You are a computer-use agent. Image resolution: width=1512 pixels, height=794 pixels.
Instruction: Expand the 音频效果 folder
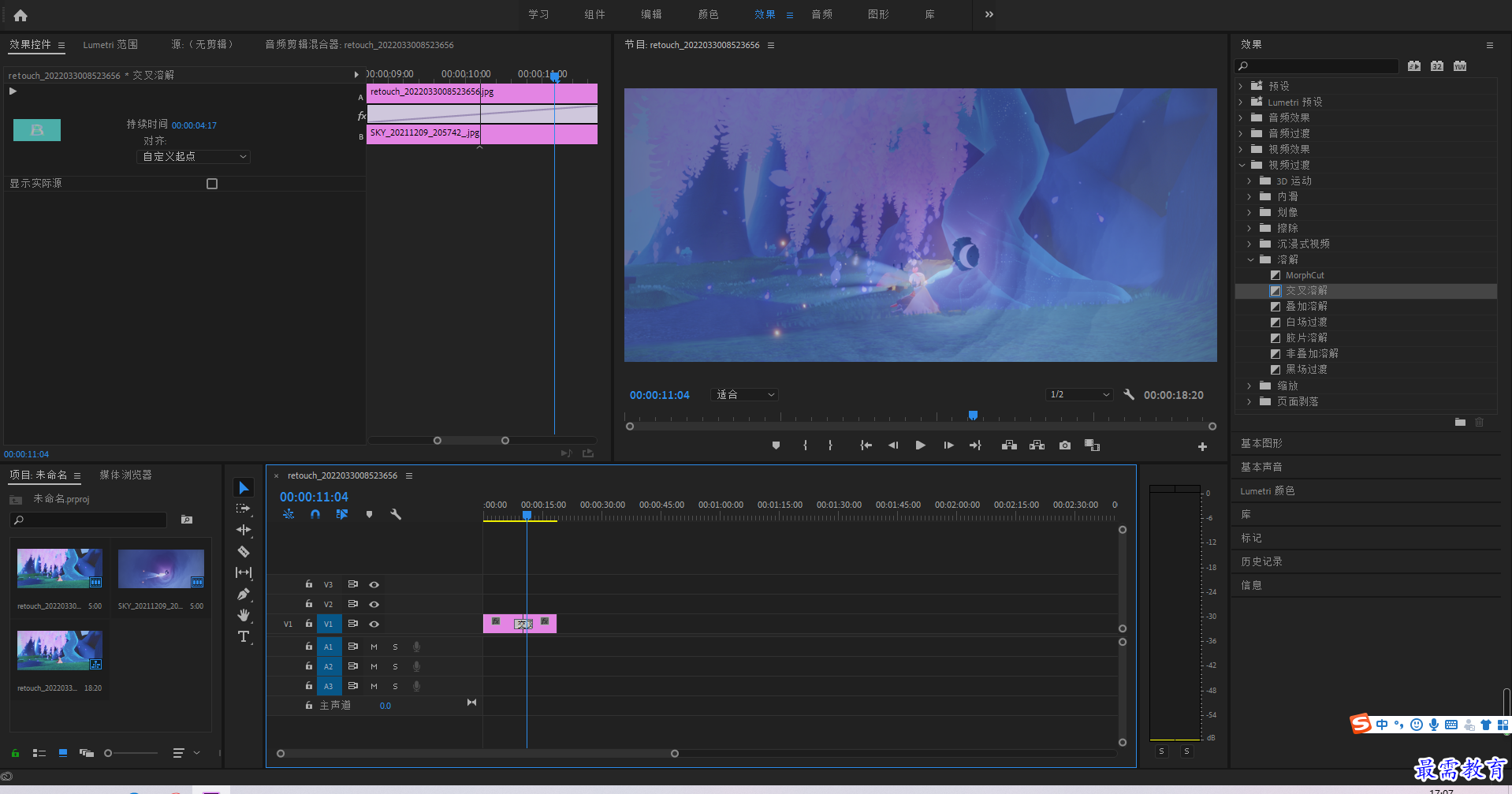[x=1241, y=117]
